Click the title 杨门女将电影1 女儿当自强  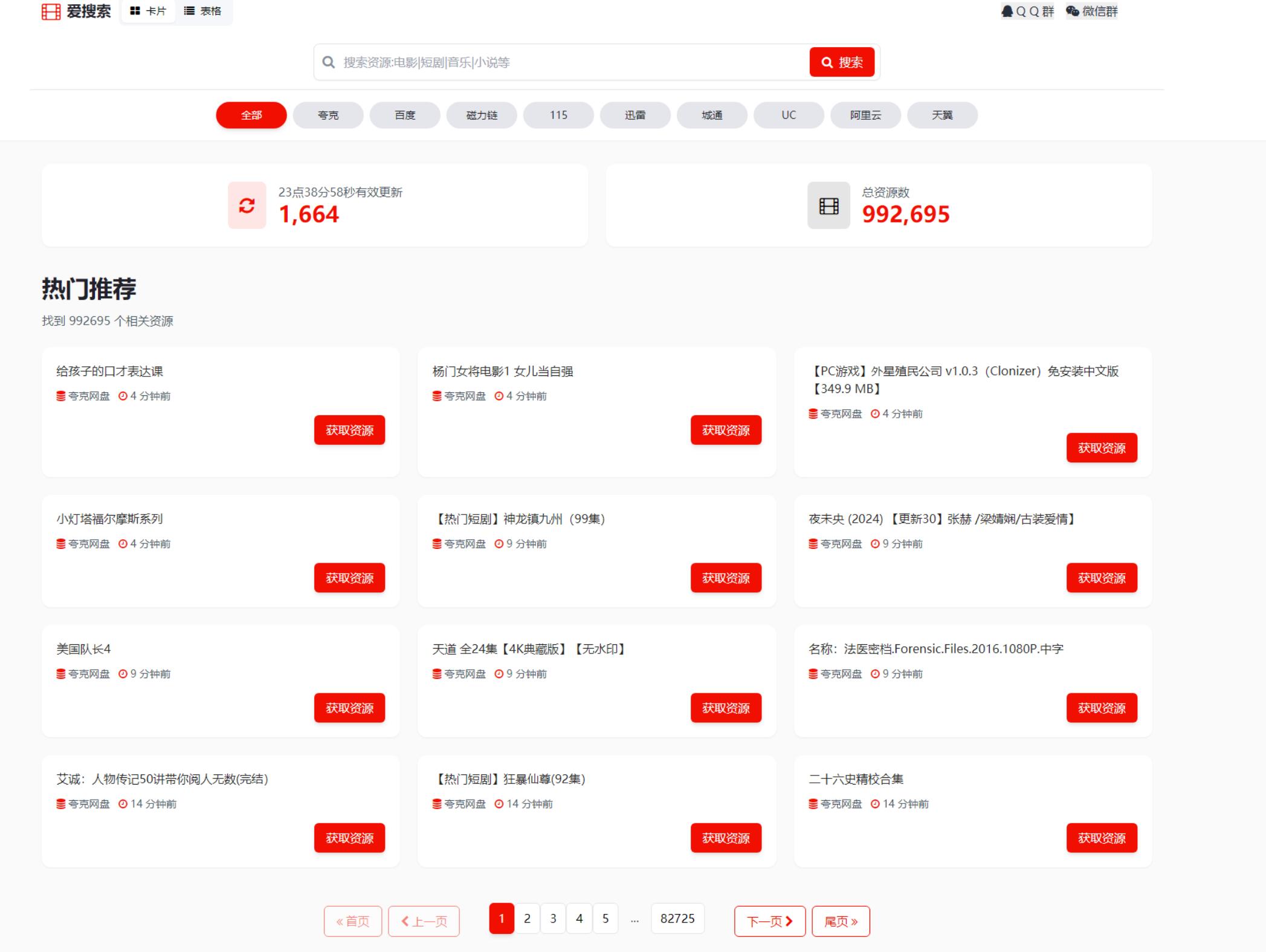tap(503, 371)
